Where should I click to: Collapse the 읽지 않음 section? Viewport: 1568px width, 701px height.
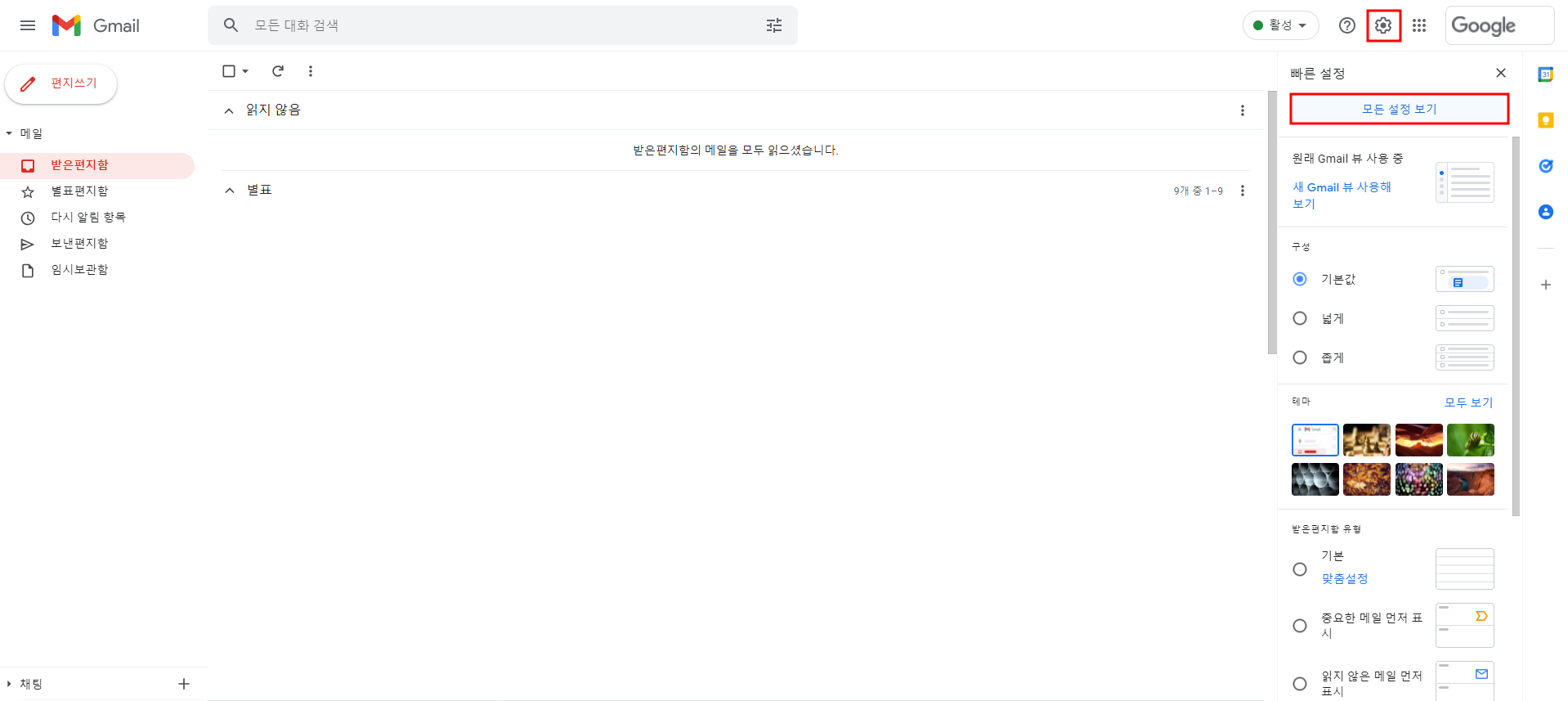[229, 110]
